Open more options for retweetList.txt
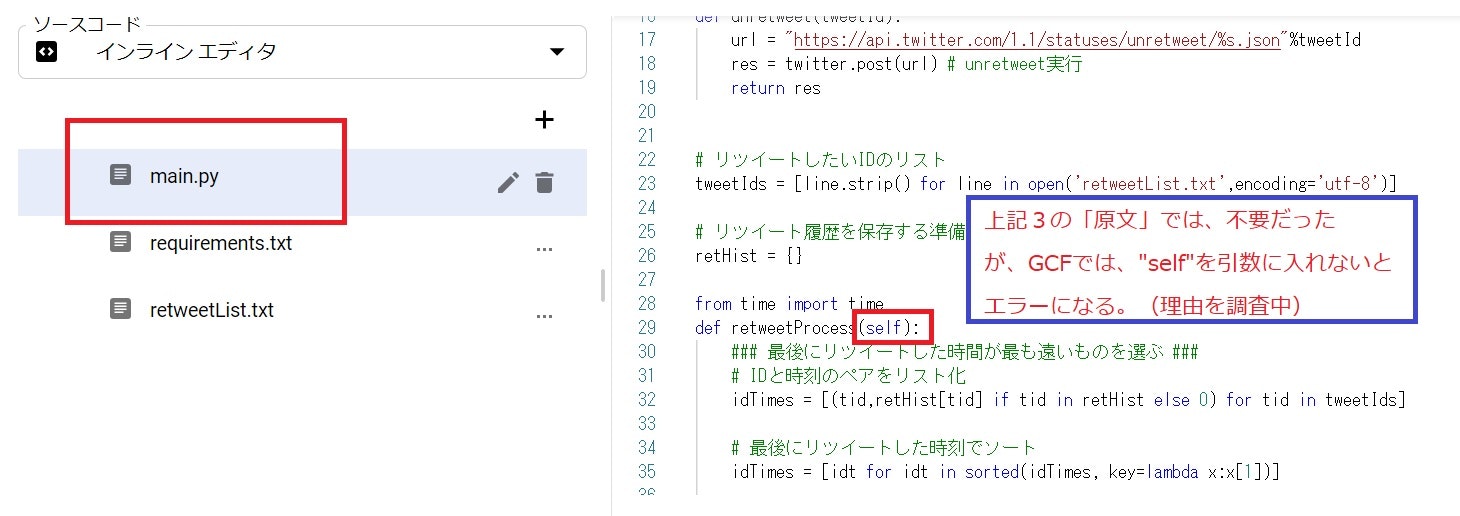The width and height of the screenshot is (1460, 516). (544, 316)
